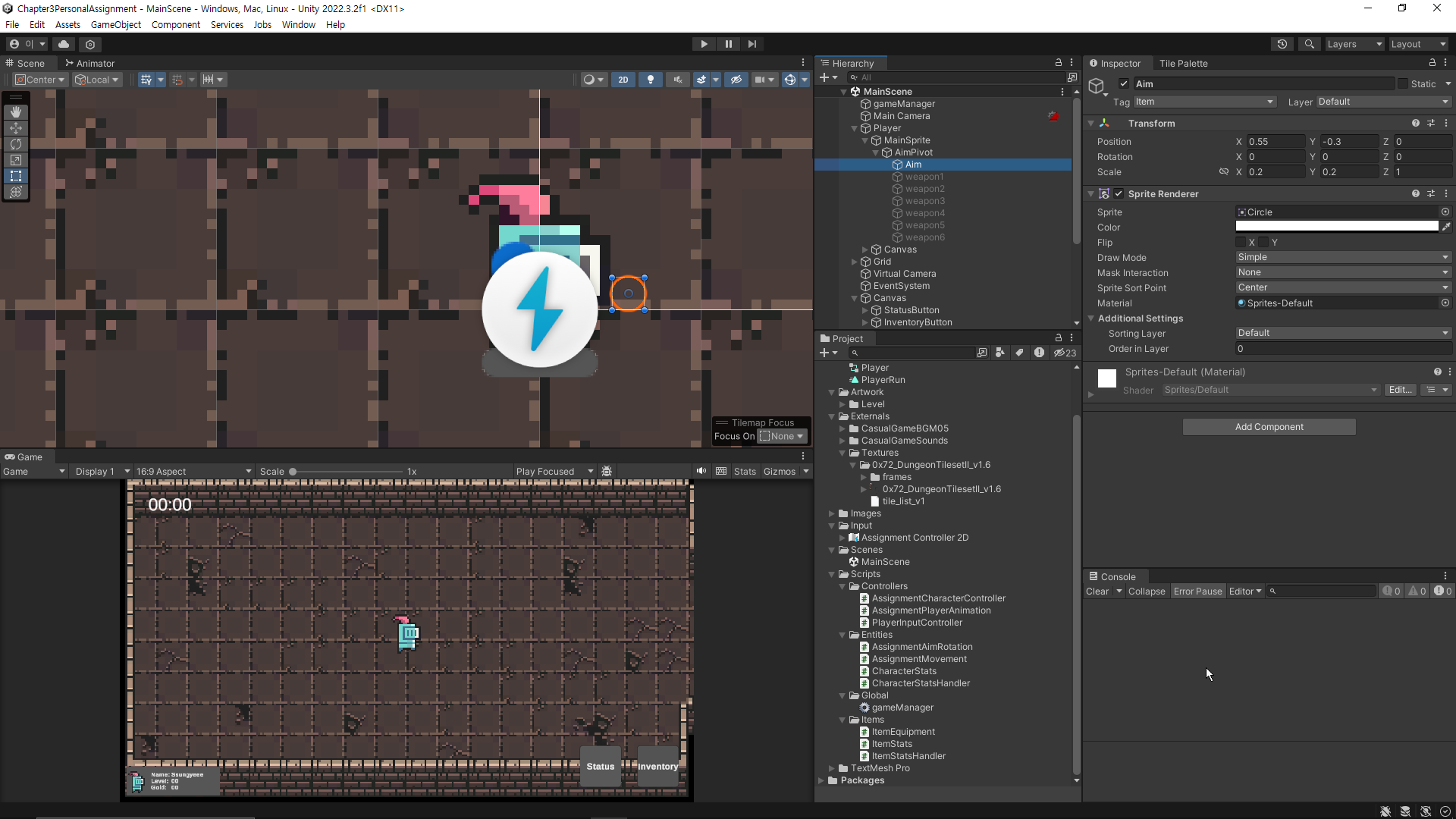Open Sorting Layer dropdown

[x=1343, y=333]
